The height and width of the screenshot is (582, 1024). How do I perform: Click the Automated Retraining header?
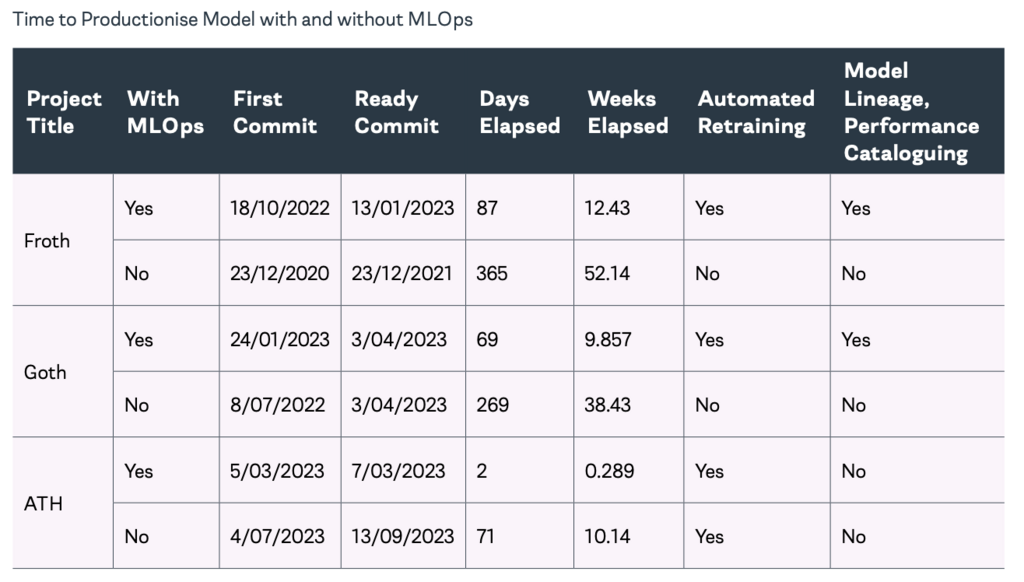coord(757,112)
